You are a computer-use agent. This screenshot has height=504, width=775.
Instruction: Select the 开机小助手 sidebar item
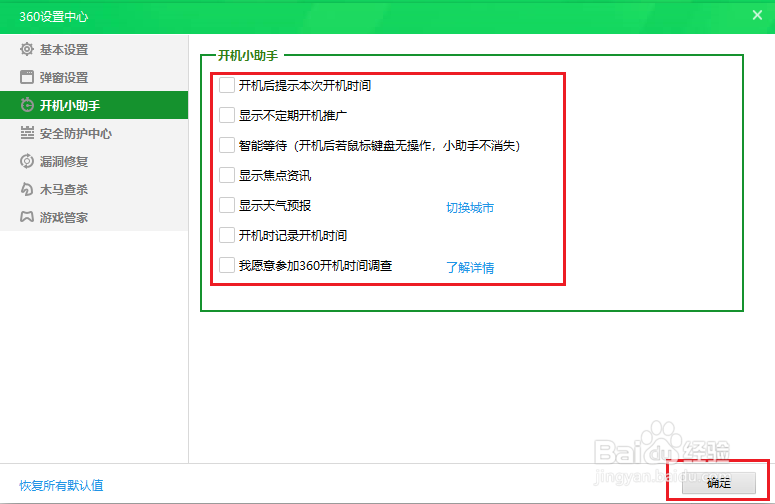94,105
